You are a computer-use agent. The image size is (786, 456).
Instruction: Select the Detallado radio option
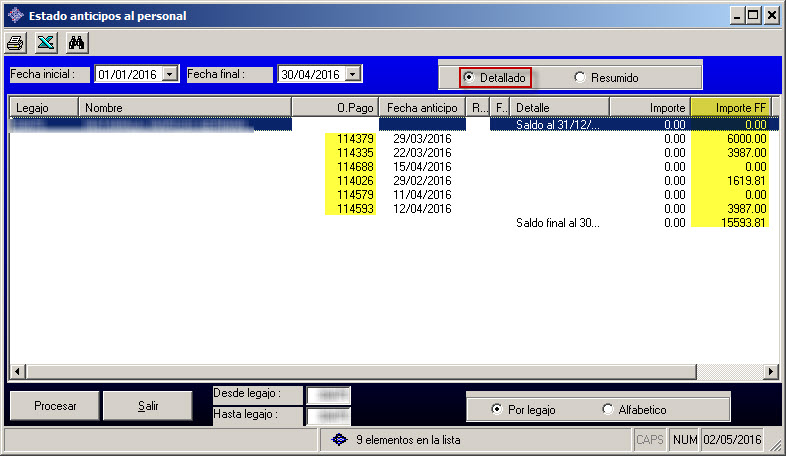click(x=469, y=77)
